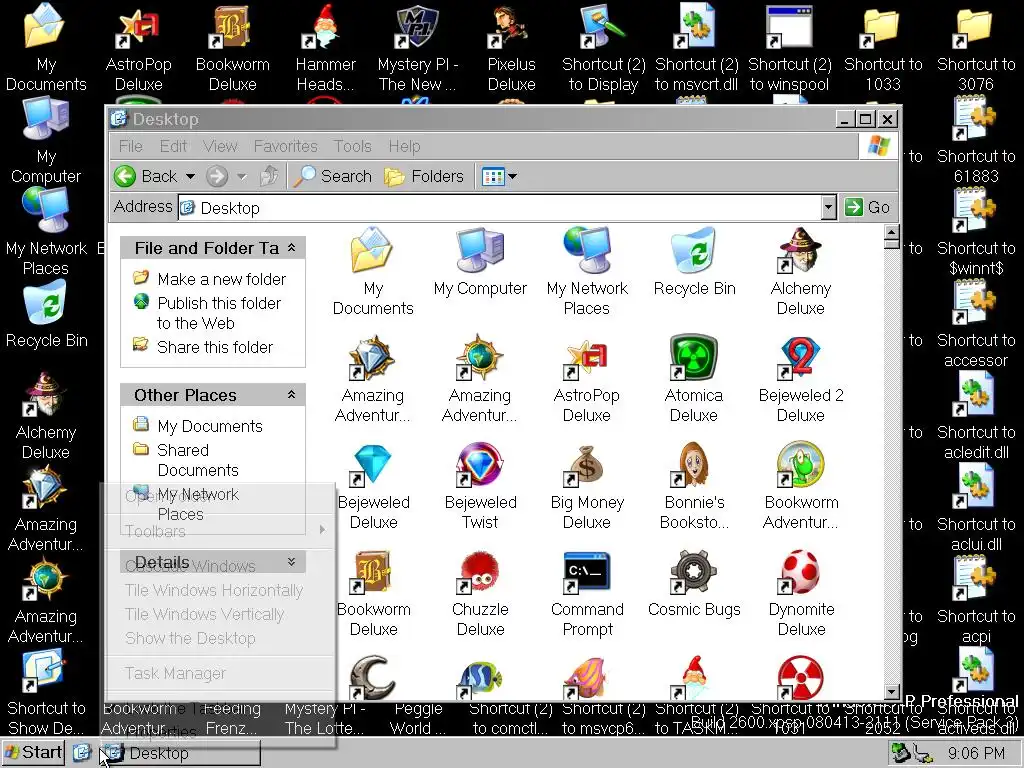
Task: Select Bejeweled Deluxe icon in Desktop window
Action: point(373,485)
